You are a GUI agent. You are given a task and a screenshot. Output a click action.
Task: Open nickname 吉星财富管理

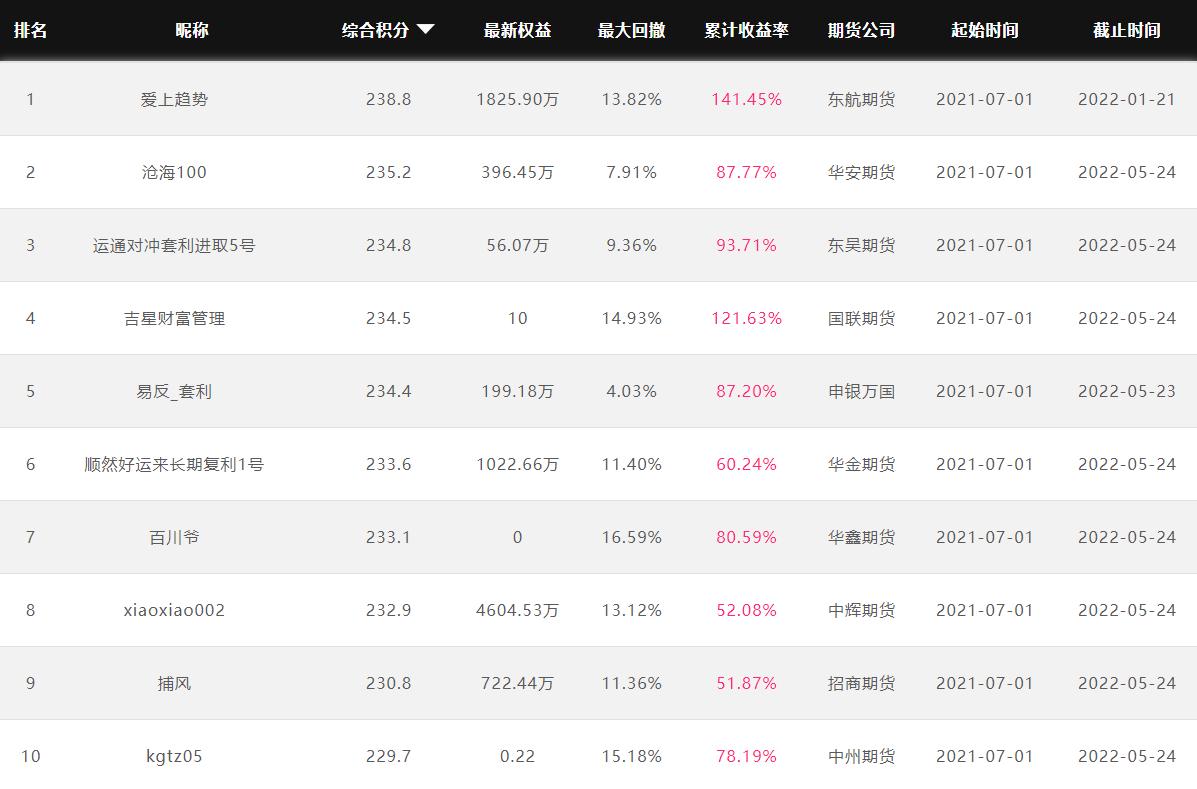click(174, 318)
